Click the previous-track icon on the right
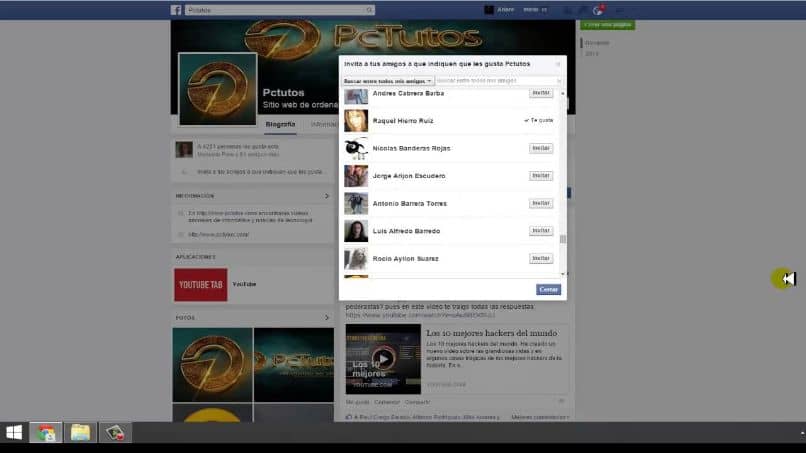 pyautogui.click(x=789, y=279)
